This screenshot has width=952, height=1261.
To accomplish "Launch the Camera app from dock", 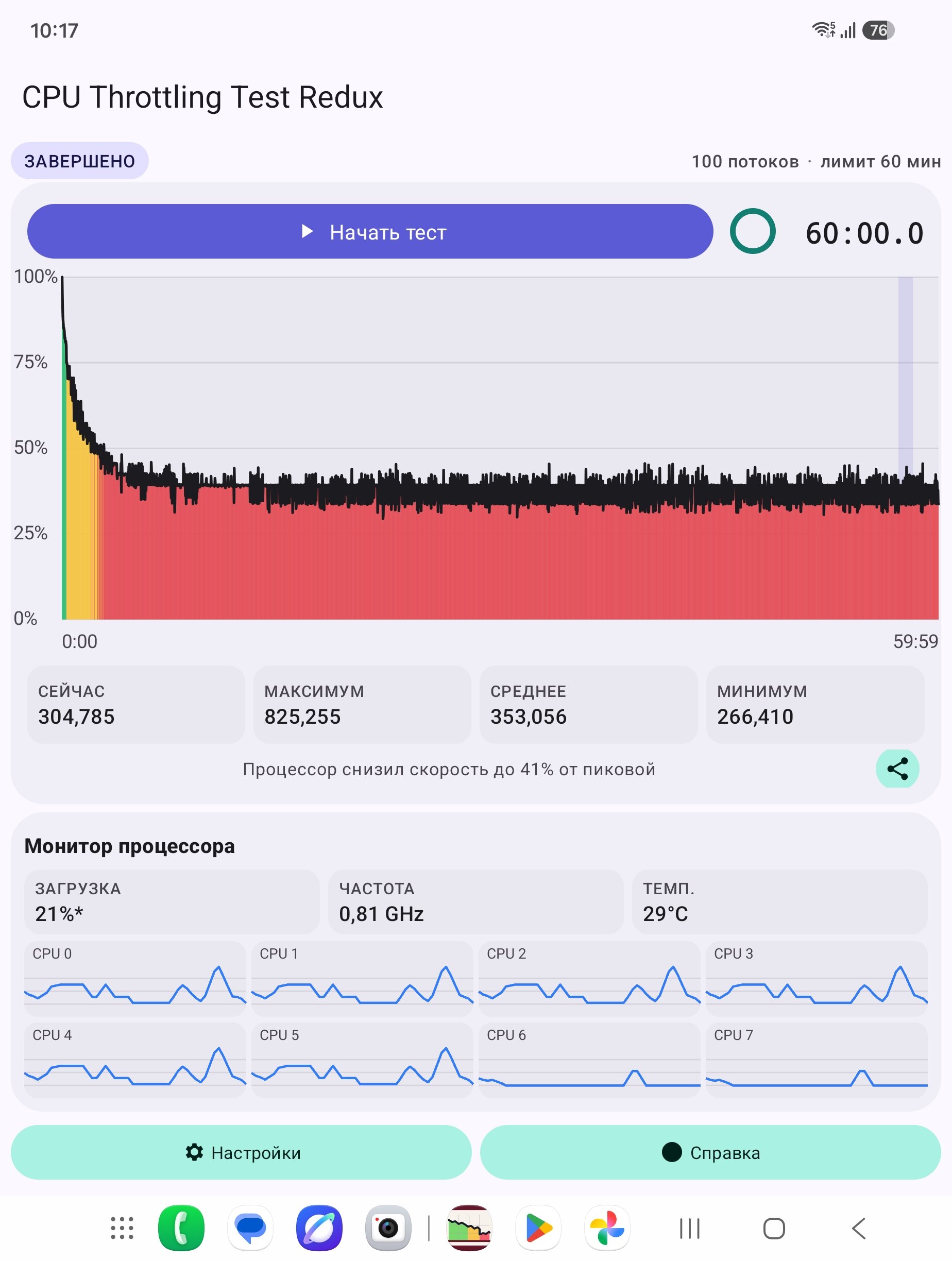I will tap(388, 1228).
